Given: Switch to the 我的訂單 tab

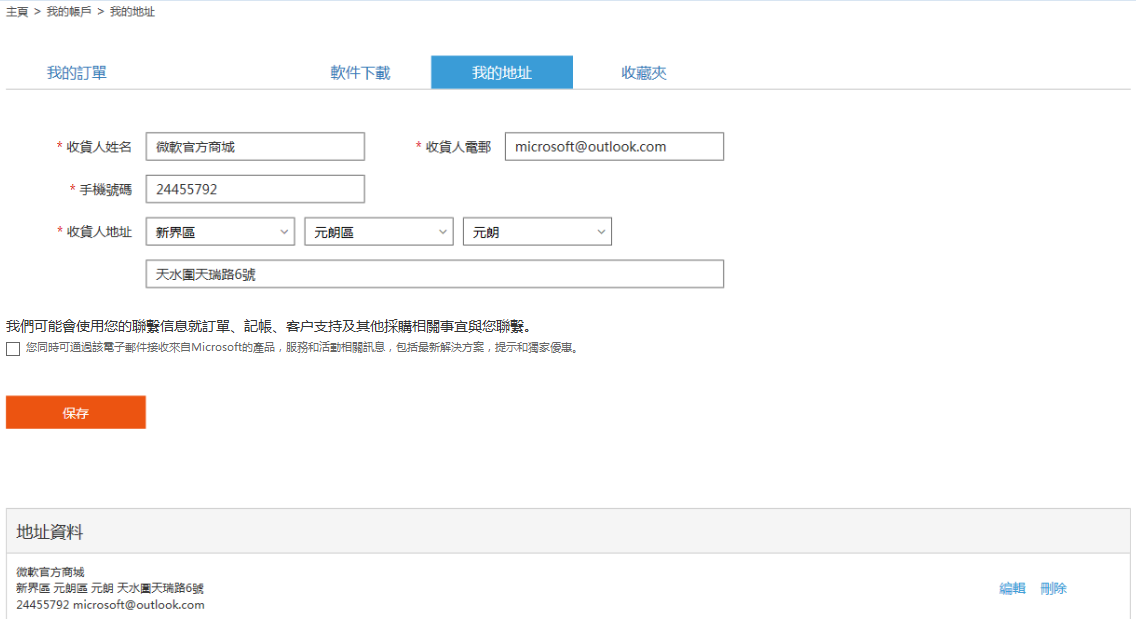Looking at the screenshot, I should (77, 73).
